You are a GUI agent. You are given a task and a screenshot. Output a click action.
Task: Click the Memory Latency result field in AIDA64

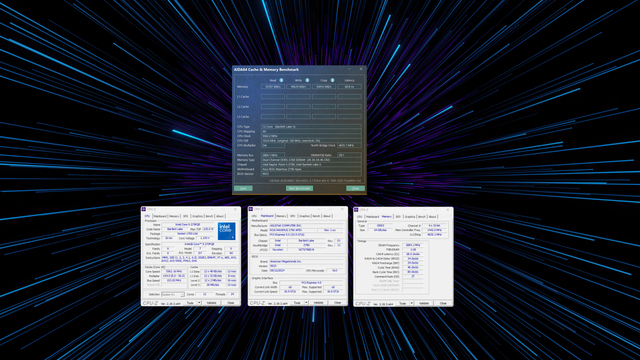coord(349,87)
